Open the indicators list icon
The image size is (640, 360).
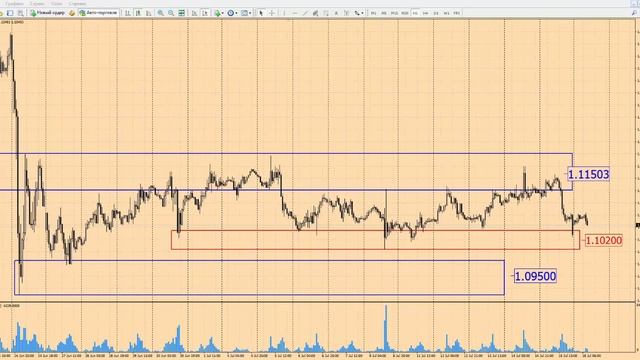(x=218, y=13)
